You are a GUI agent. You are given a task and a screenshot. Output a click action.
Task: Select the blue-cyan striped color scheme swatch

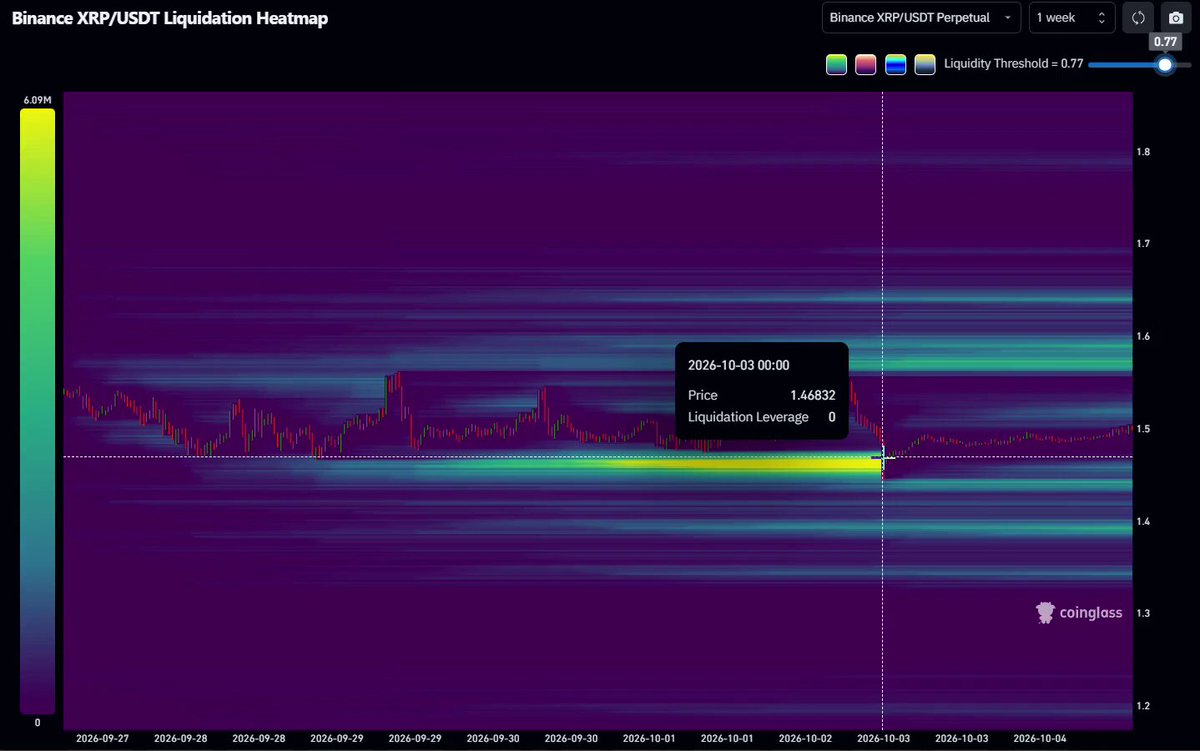(896, 64)
